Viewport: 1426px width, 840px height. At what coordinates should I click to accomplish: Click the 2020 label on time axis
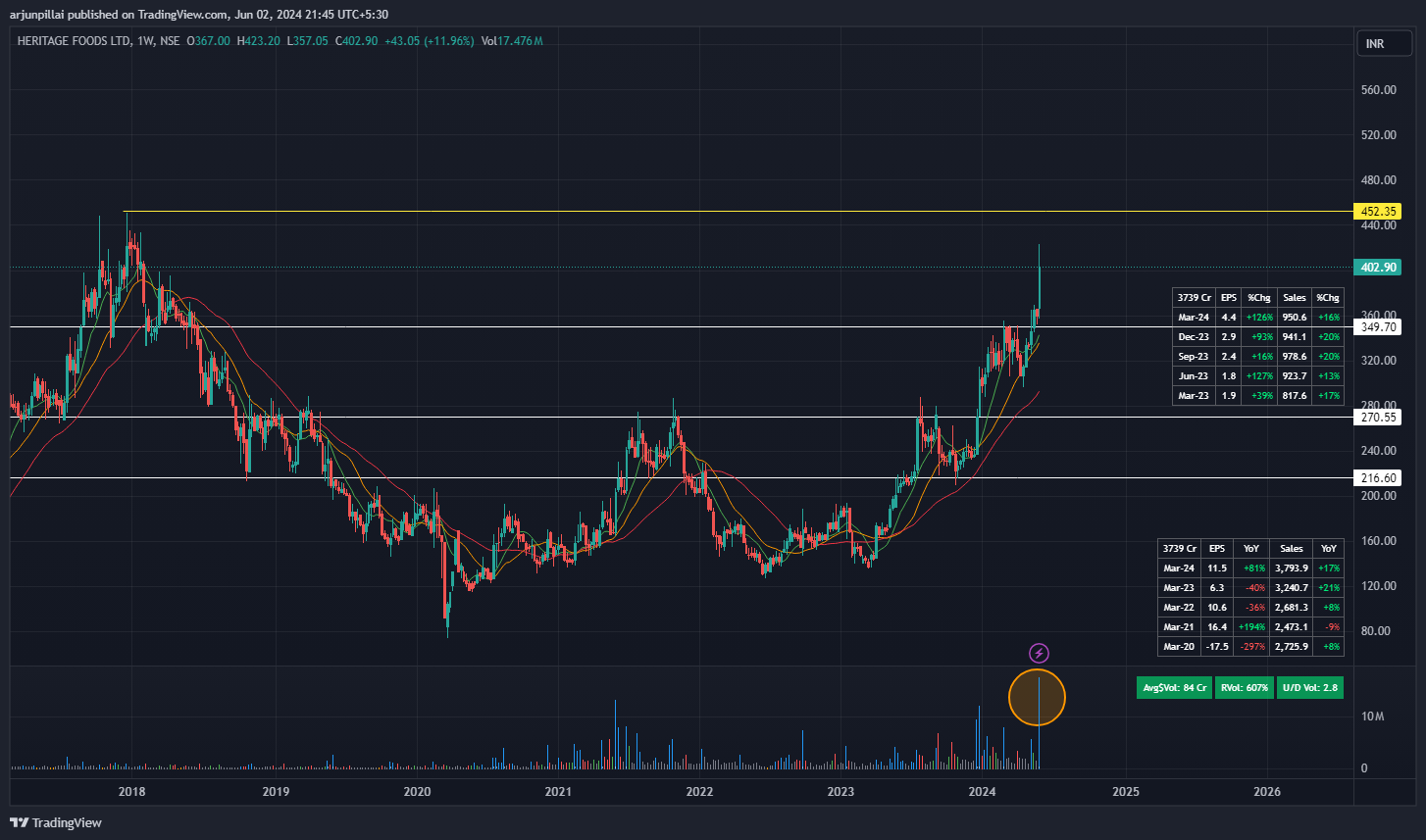[417, 791]
